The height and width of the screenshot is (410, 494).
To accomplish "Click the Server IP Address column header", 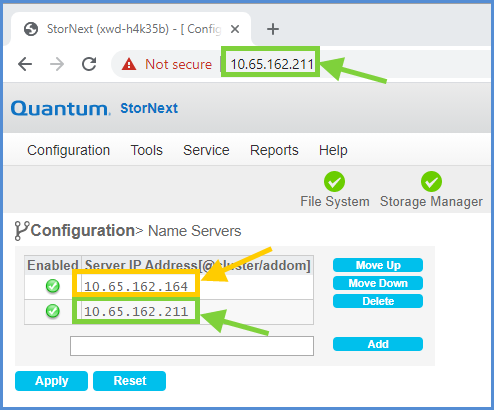I will click(x=198, y=265).
